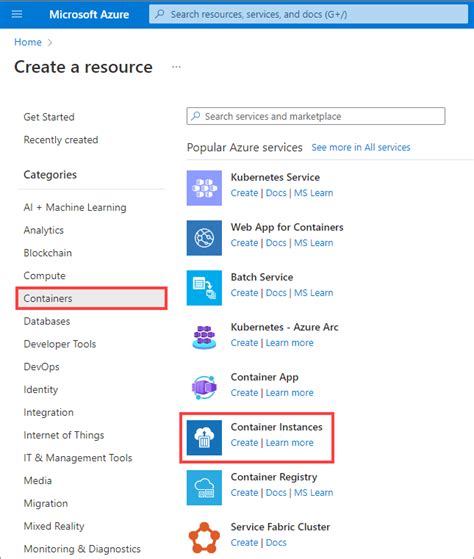Screen dimensions: 474x559
Task: Open the ellipsis menu beside Create a resource
Action: click(x=176, y=67)
